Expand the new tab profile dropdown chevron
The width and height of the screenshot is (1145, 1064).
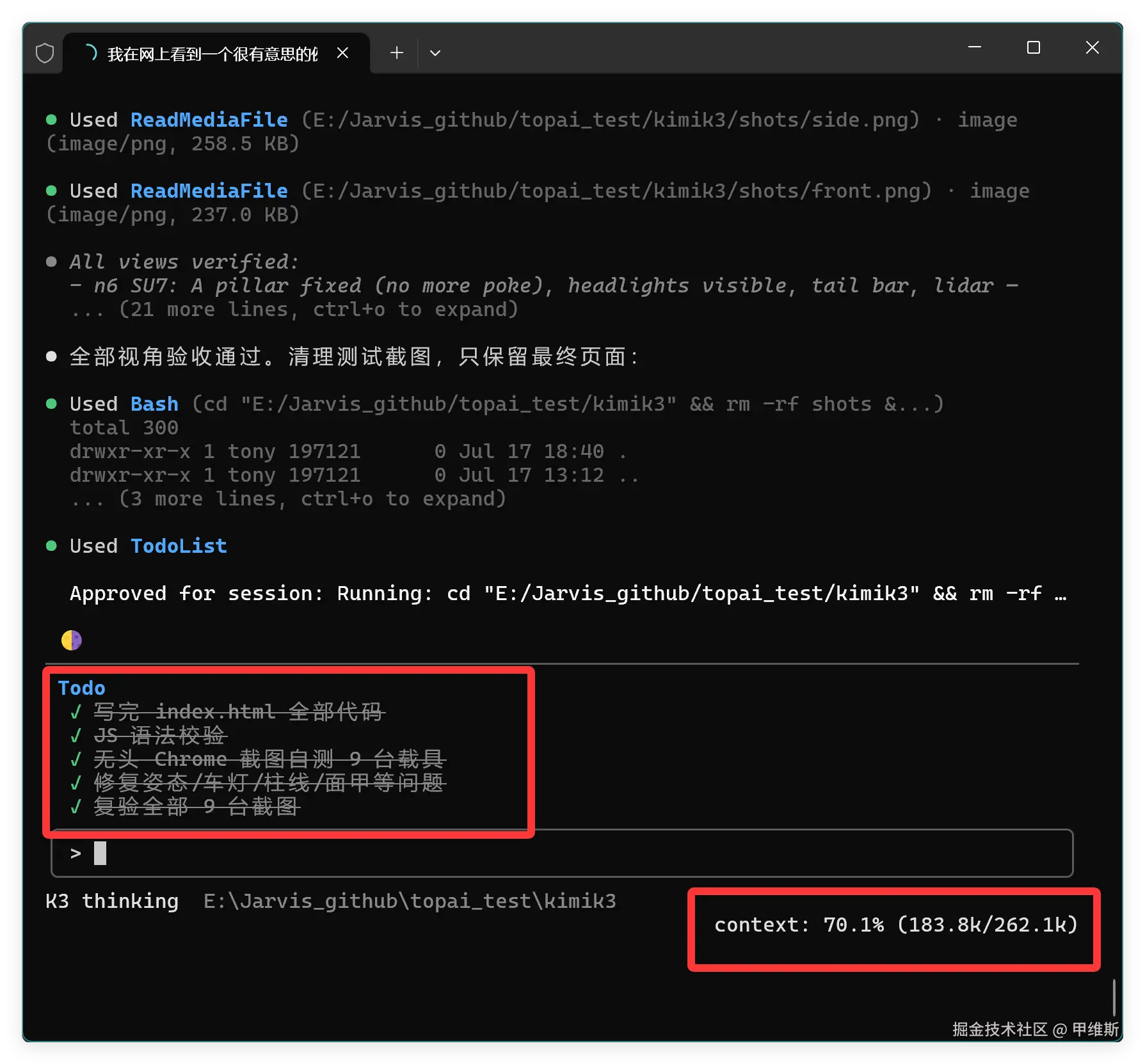(x=435, y=53)
